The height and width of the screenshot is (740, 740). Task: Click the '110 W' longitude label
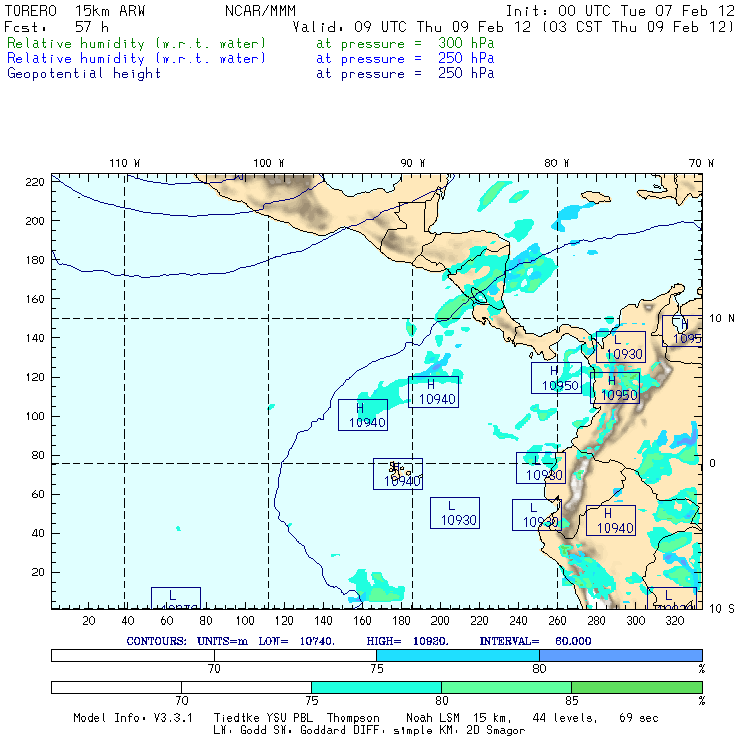point(125,163)
